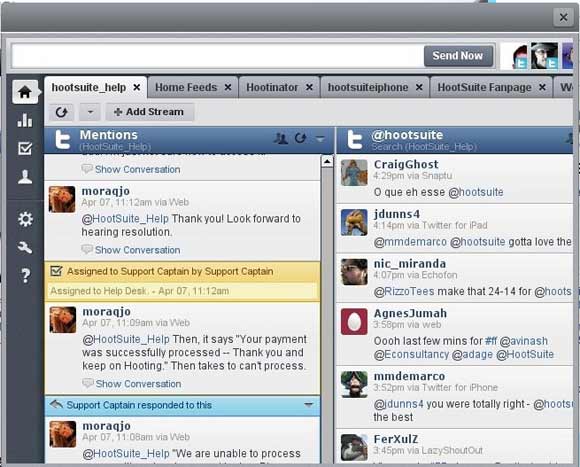The width and height of the screenshot is (580, 467).
Task: Click the refresh all streams button
Action: point(61,112)
